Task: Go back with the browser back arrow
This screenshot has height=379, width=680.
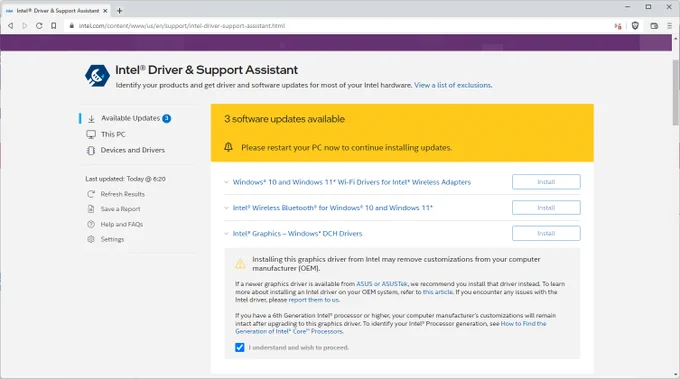Action: click(x=10, y=26)
